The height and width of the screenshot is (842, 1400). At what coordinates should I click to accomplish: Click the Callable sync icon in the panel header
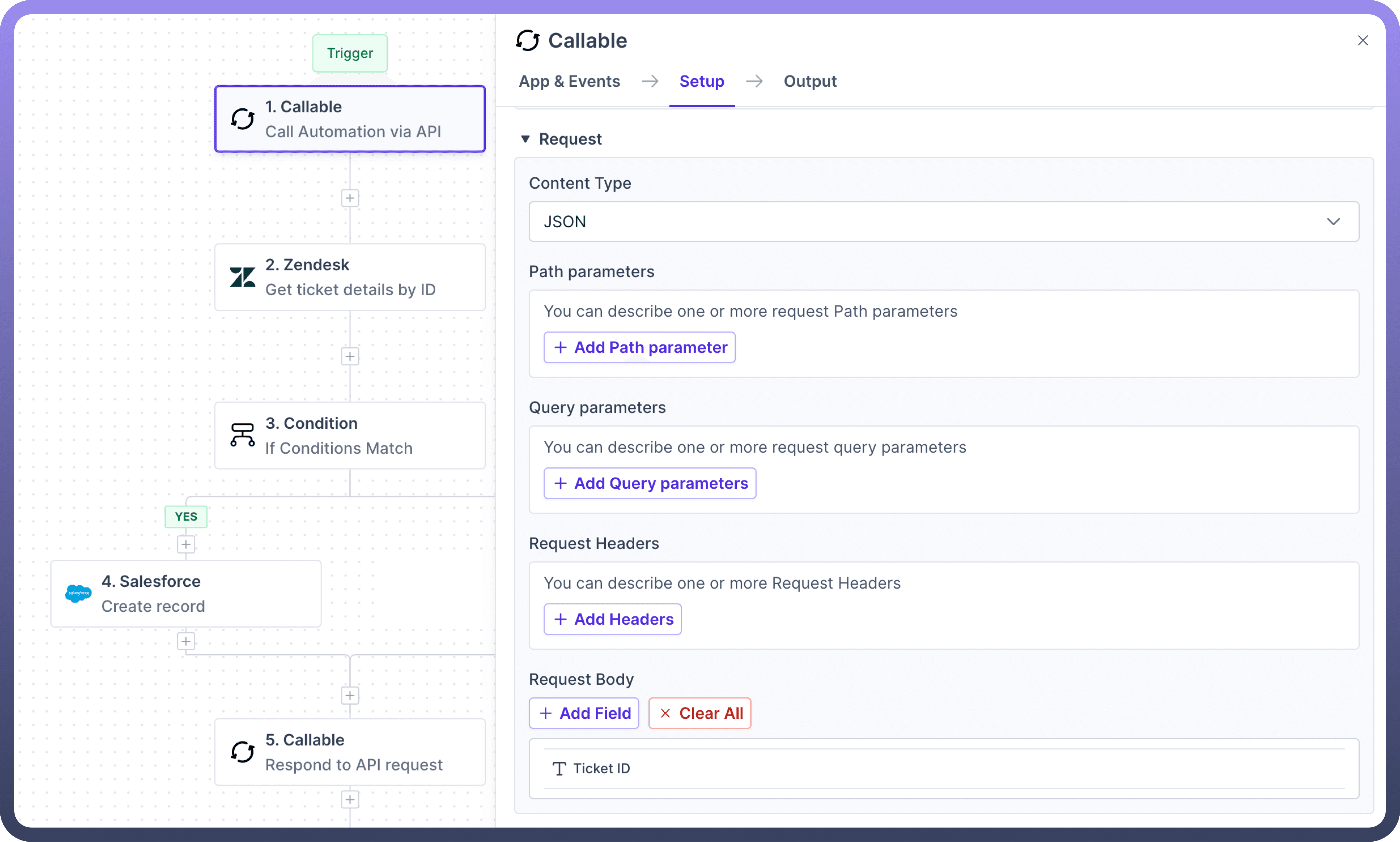coord(527,41)
